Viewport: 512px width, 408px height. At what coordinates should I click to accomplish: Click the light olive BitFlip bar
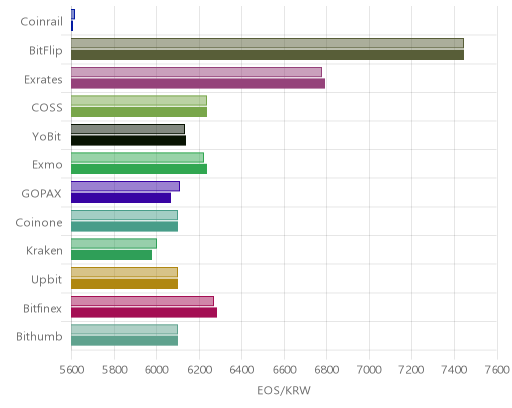pos(267,43)
